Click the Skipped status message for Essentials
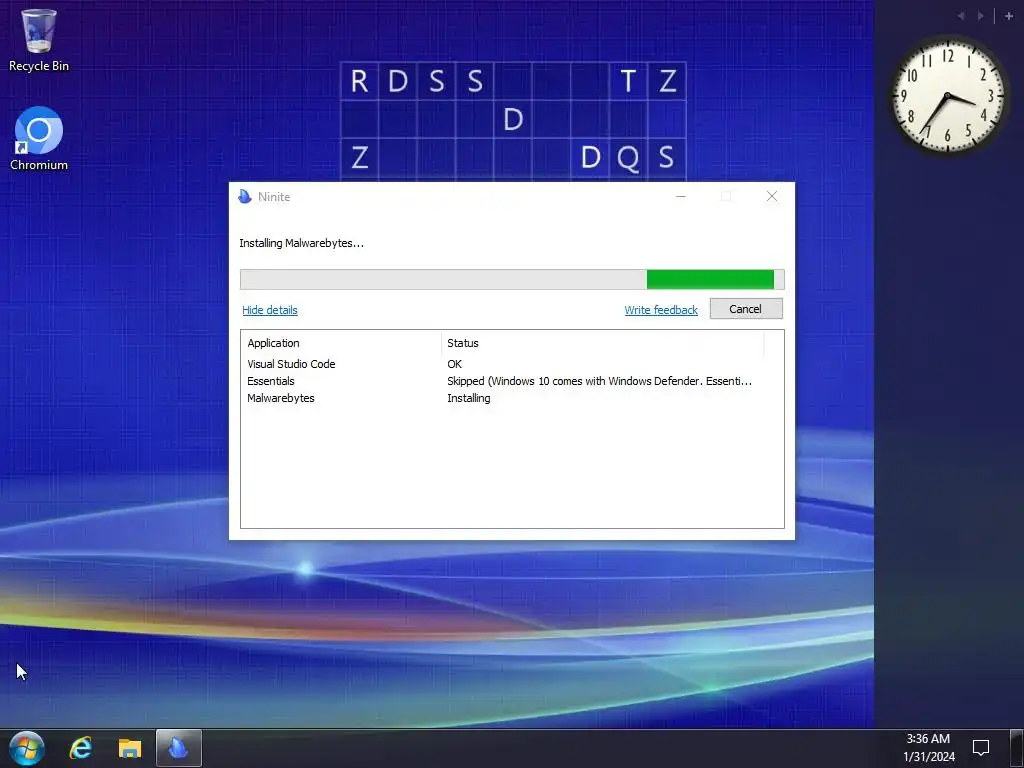 [x=600, y=381]
